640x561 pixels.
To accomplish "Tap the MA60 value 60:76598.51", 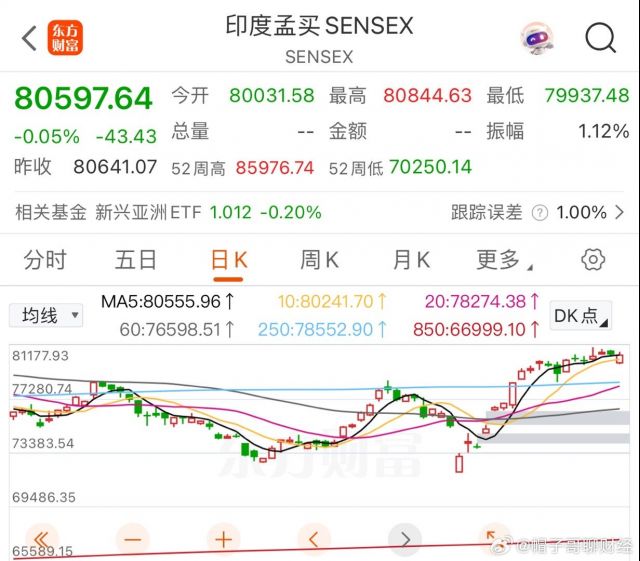I will click(177, 329).
